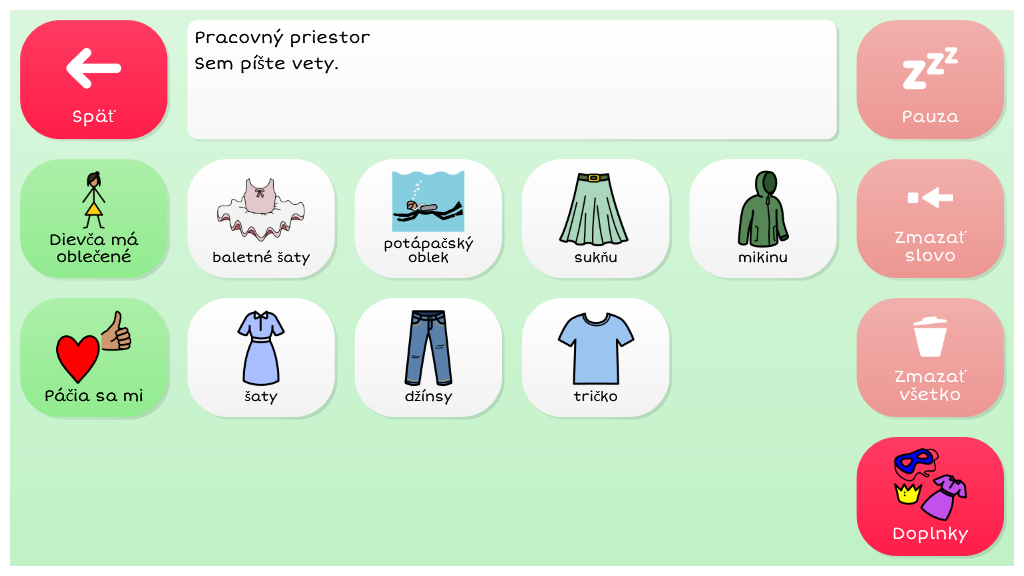Choose the blue šaty dress symbol

261,357
